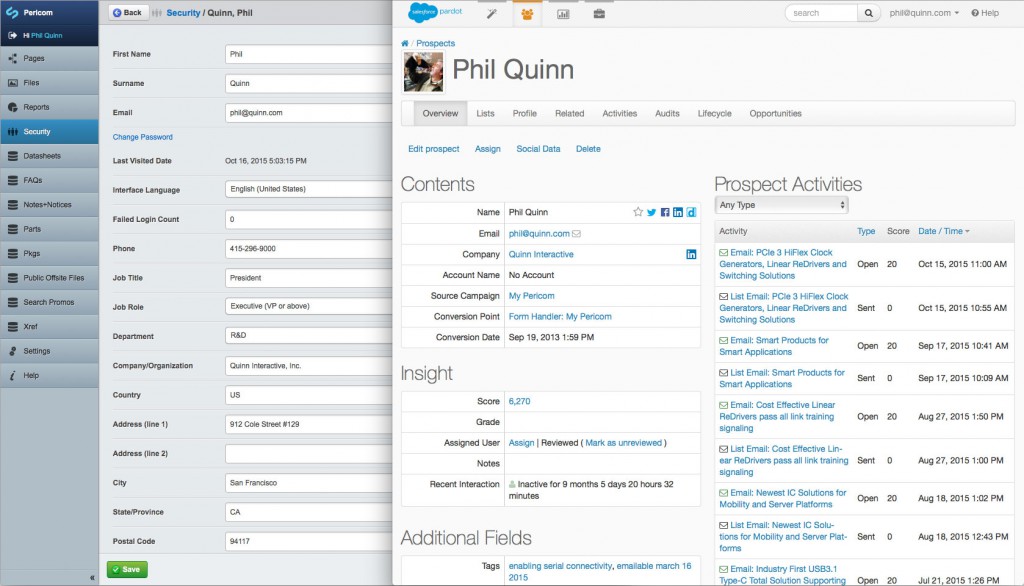Click the green Save button
Viewport: 1024px width, 586px height.
(127, 569)
